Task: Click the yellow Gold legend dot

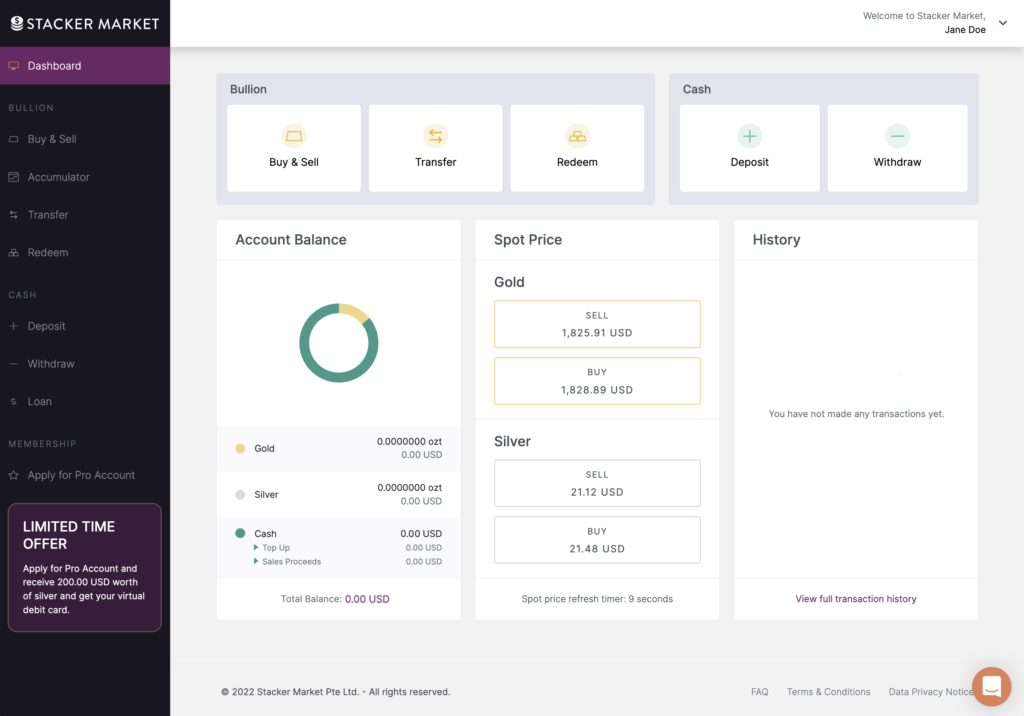Action: tap(240, 449)
